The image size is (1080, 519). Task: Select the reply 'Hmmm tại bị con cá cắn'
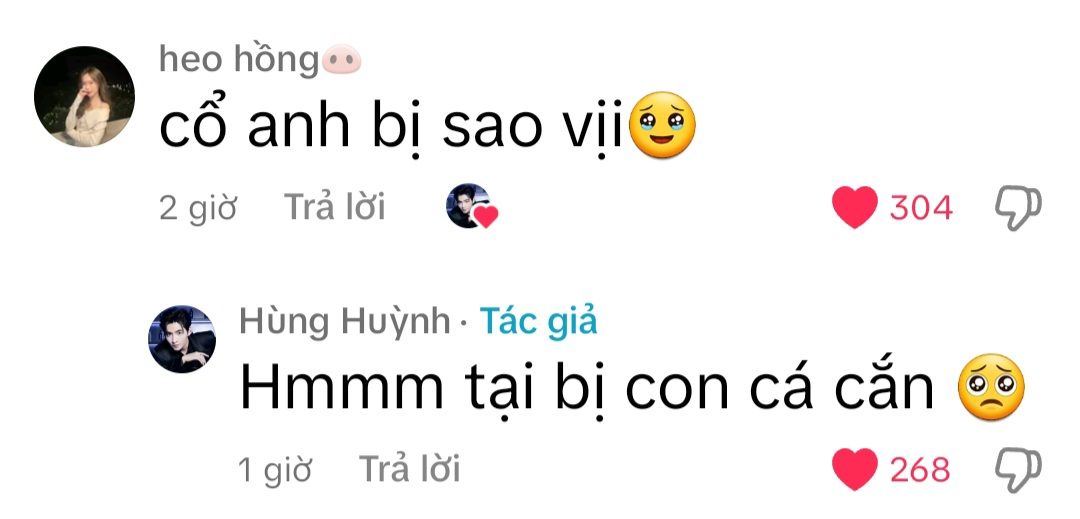(x=587, y=389)
